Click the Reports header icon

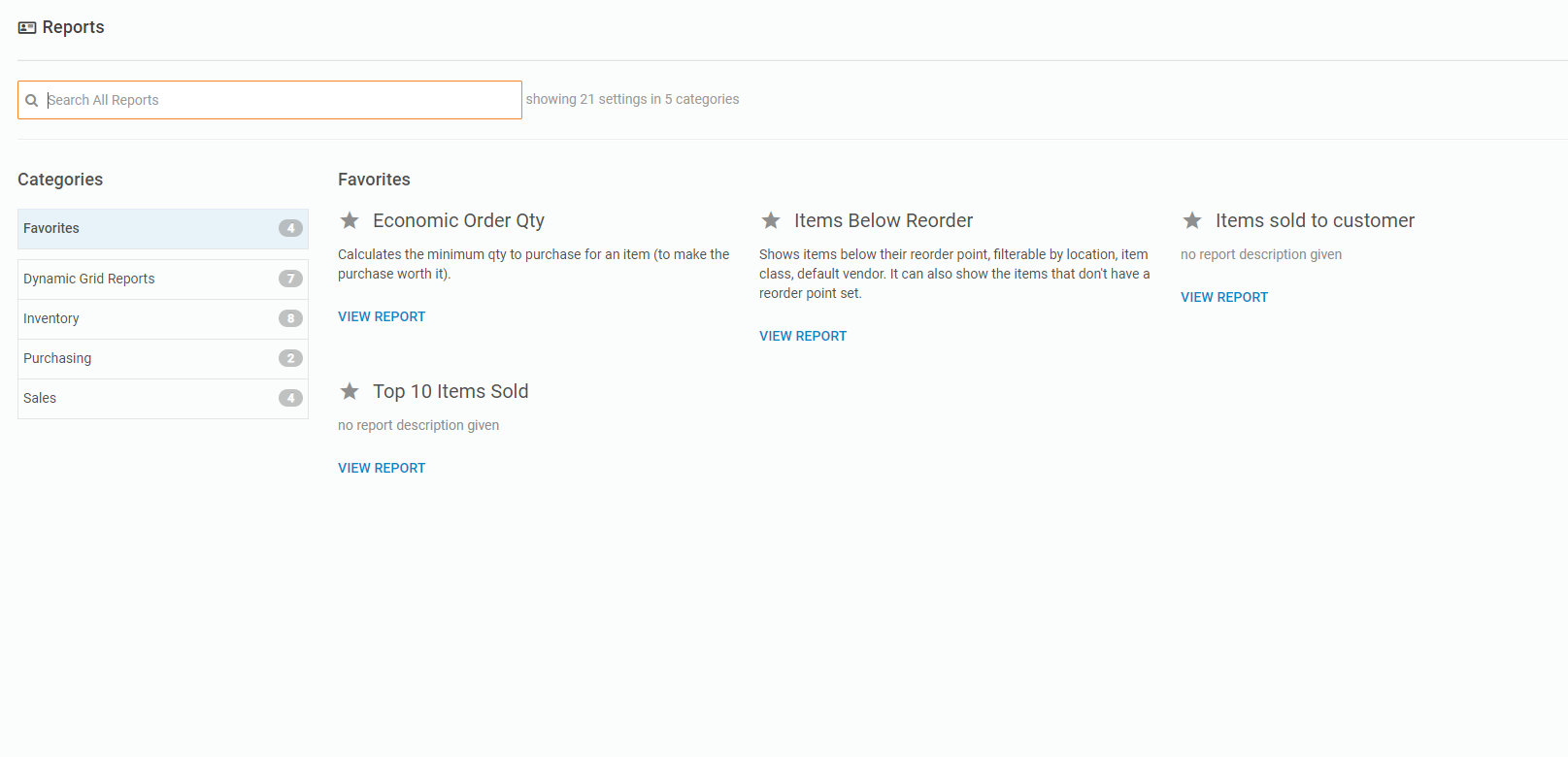click(27, 28)
